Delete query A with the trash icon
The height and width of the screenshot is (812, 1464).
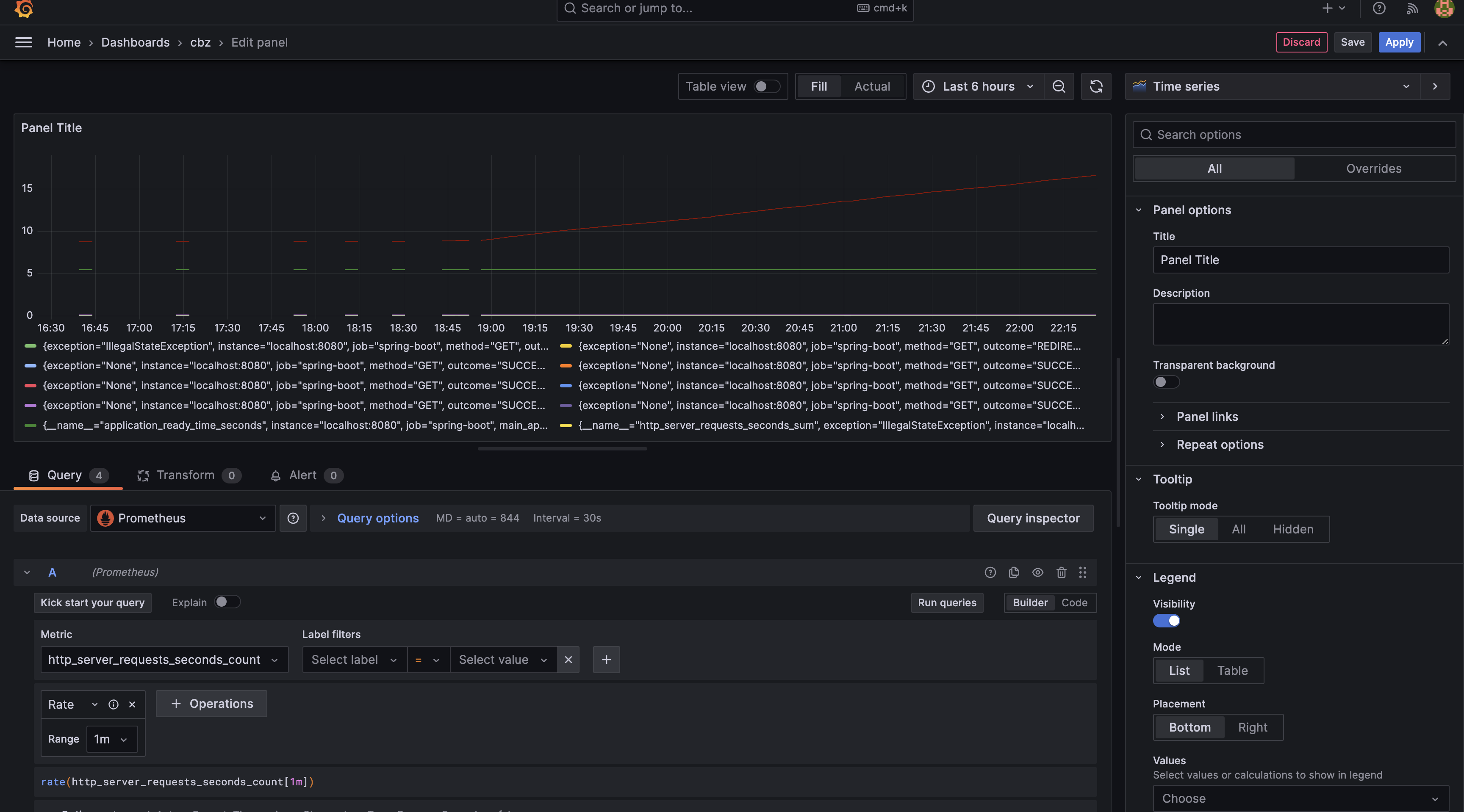[1061, 572]
